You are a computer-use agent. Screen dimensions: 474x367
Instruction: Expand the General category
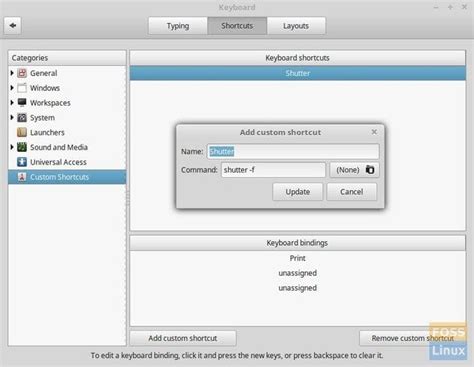coord(12,73)
